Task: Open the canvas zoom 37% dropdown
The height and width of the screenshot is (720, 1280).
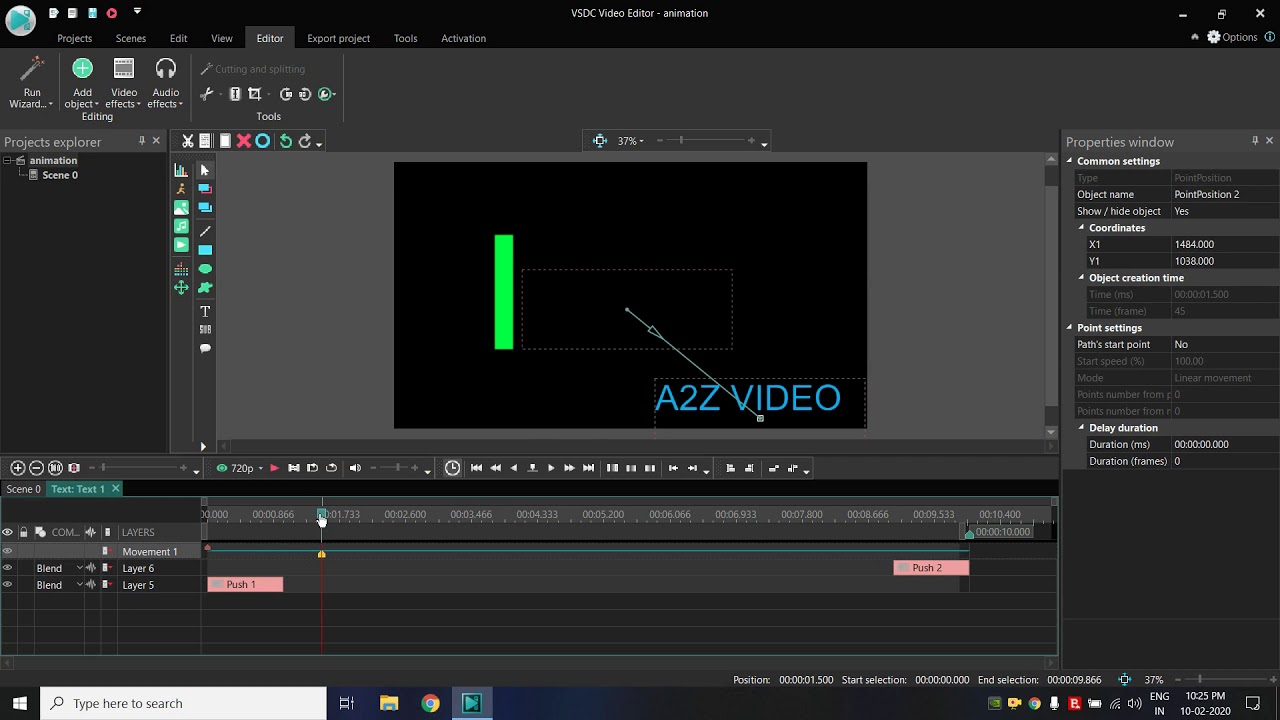Action: (641, 141)
